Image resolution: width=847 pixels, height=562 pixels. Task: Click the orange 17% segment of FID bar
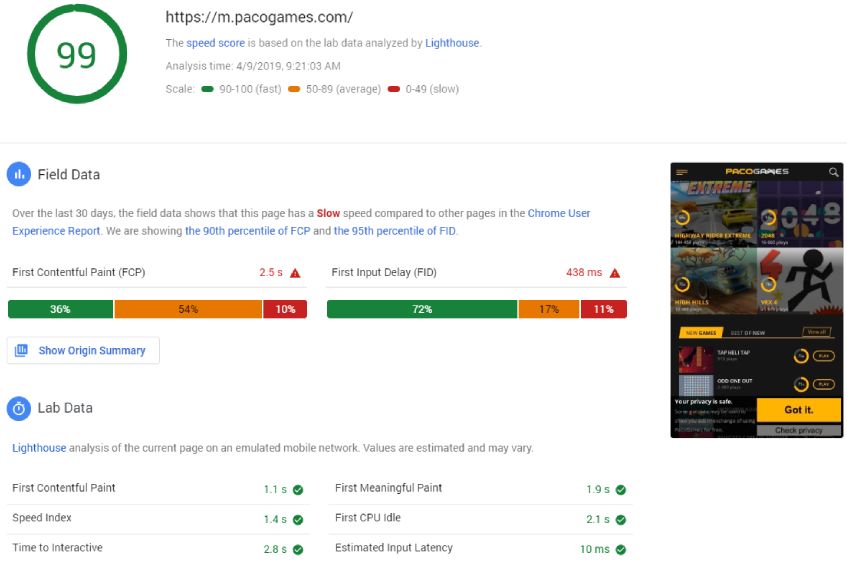click(x=549, y=309)
